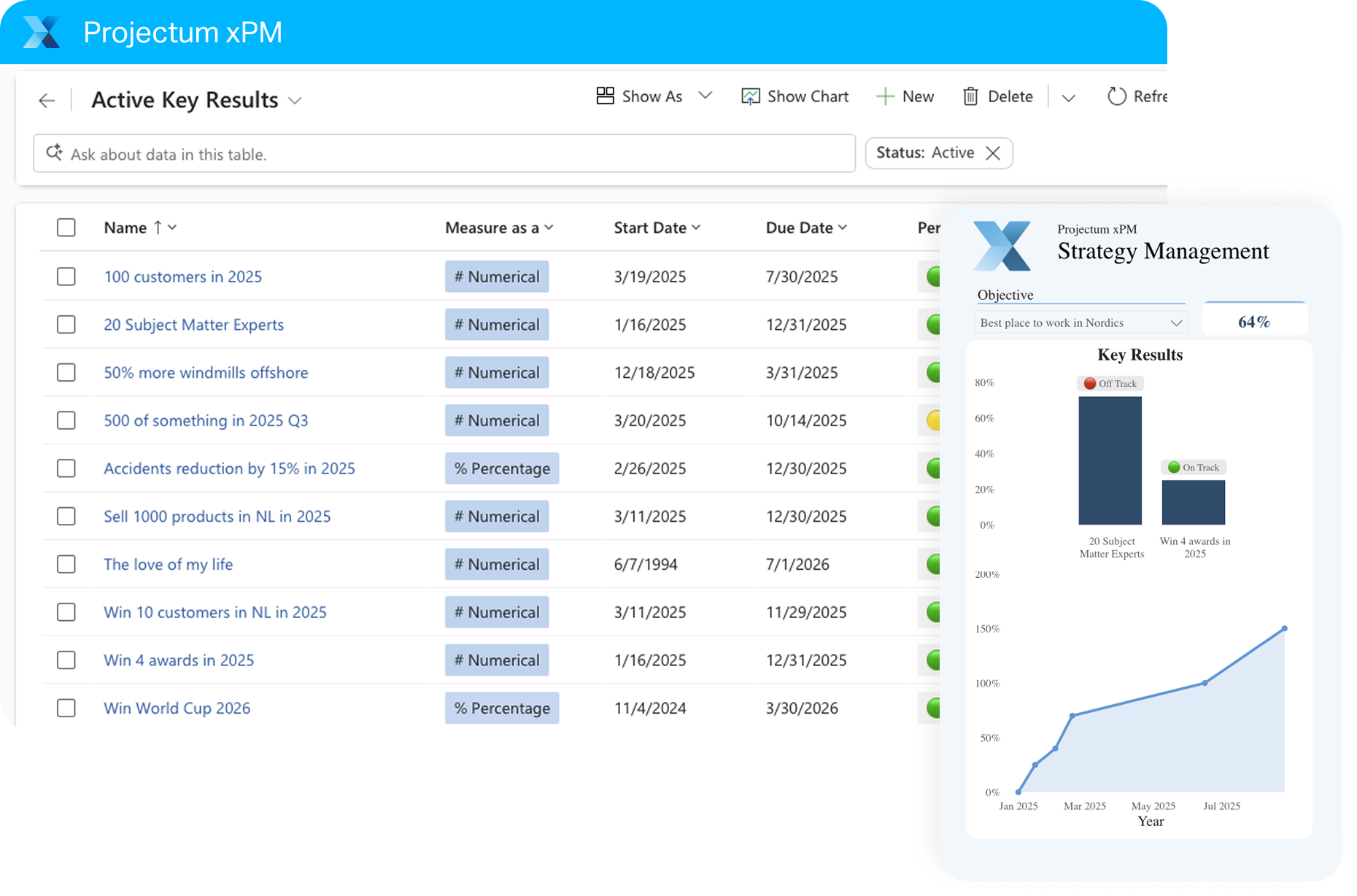Viewport: 1357px width, 896px height.
Task: Click the New plus icon
Action: click(x=885, y=96)
